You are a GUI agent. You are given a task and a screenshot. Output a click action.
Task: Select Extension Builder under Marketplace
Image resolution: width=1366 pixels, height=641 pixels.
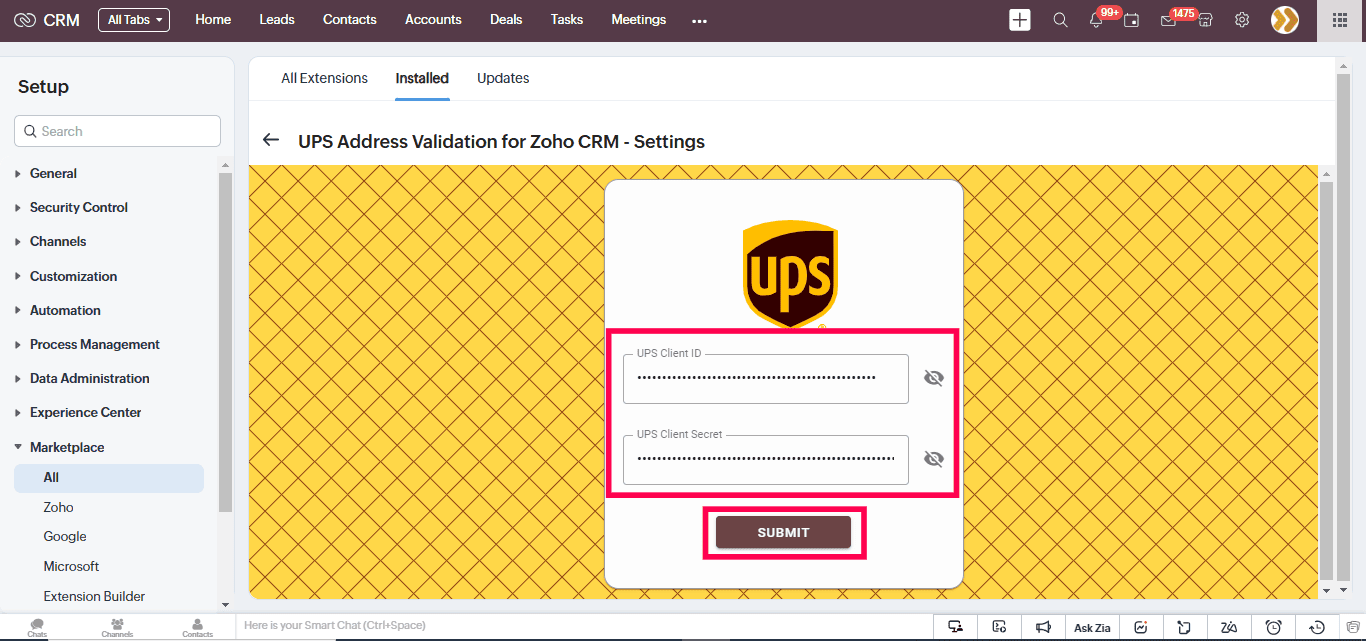tap(94, 596)
